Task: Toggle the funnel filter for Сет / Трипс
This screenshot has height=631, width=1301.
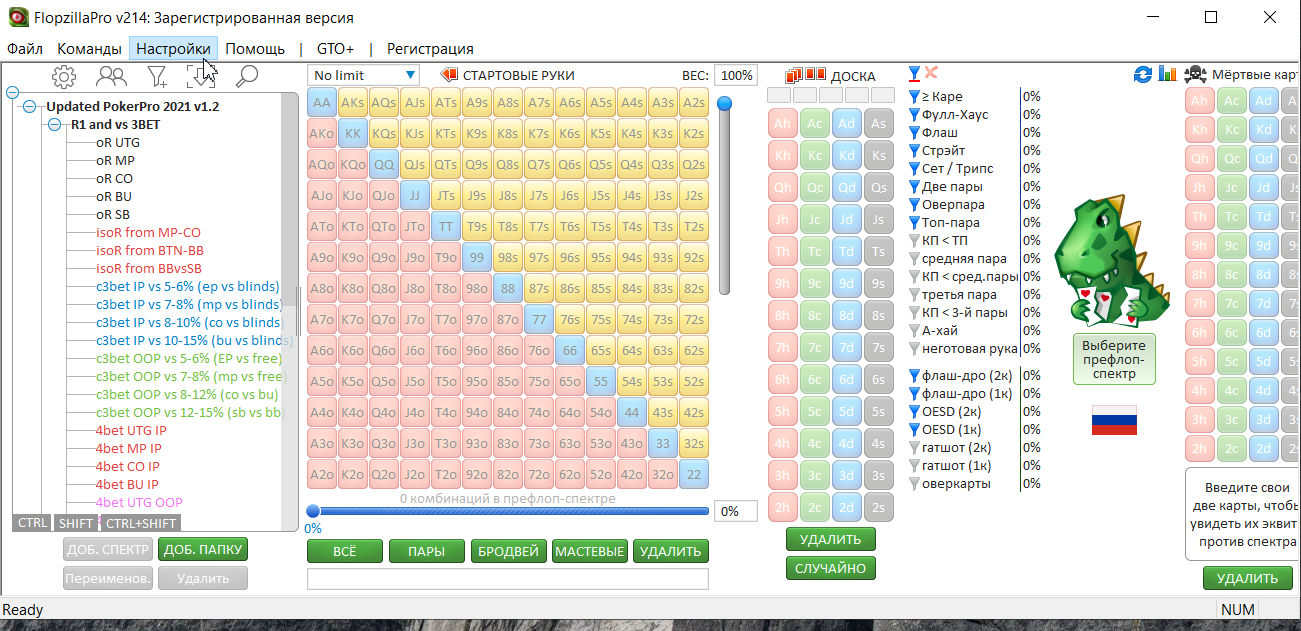Action: pyautogui.click(x=913, y=169)
